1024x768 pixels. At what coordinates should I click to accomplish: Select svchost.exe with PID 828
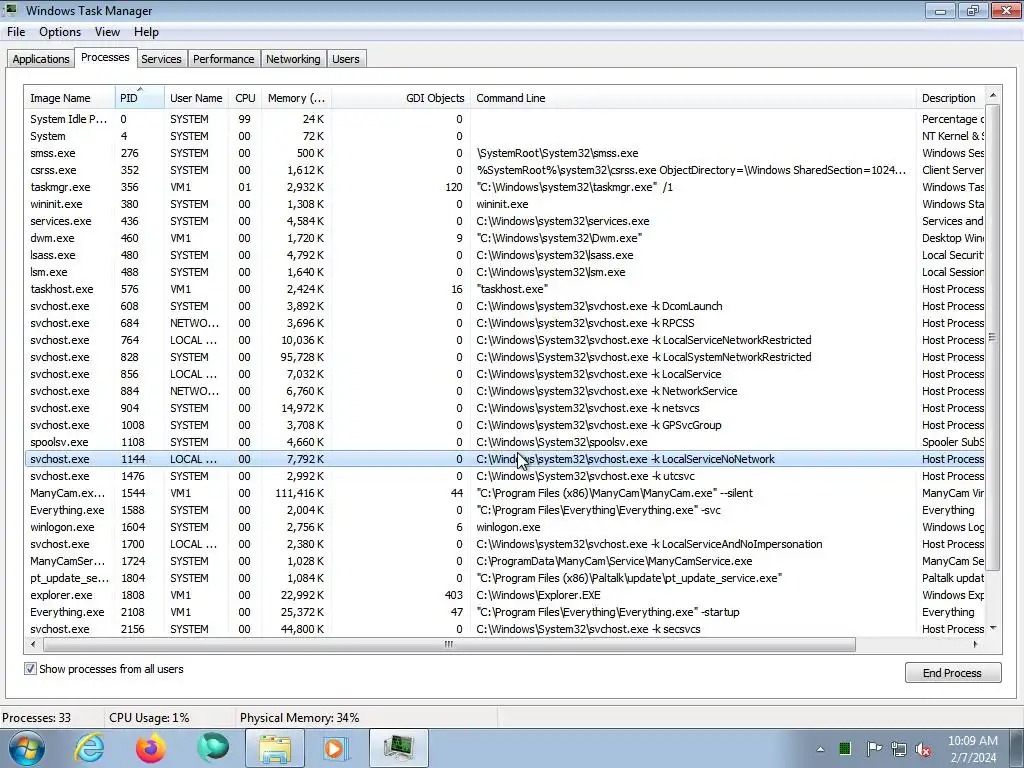(x=505, y=357)
